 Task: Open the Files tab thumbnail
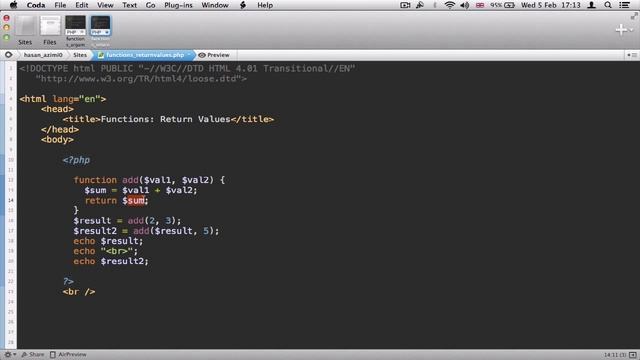50,27
